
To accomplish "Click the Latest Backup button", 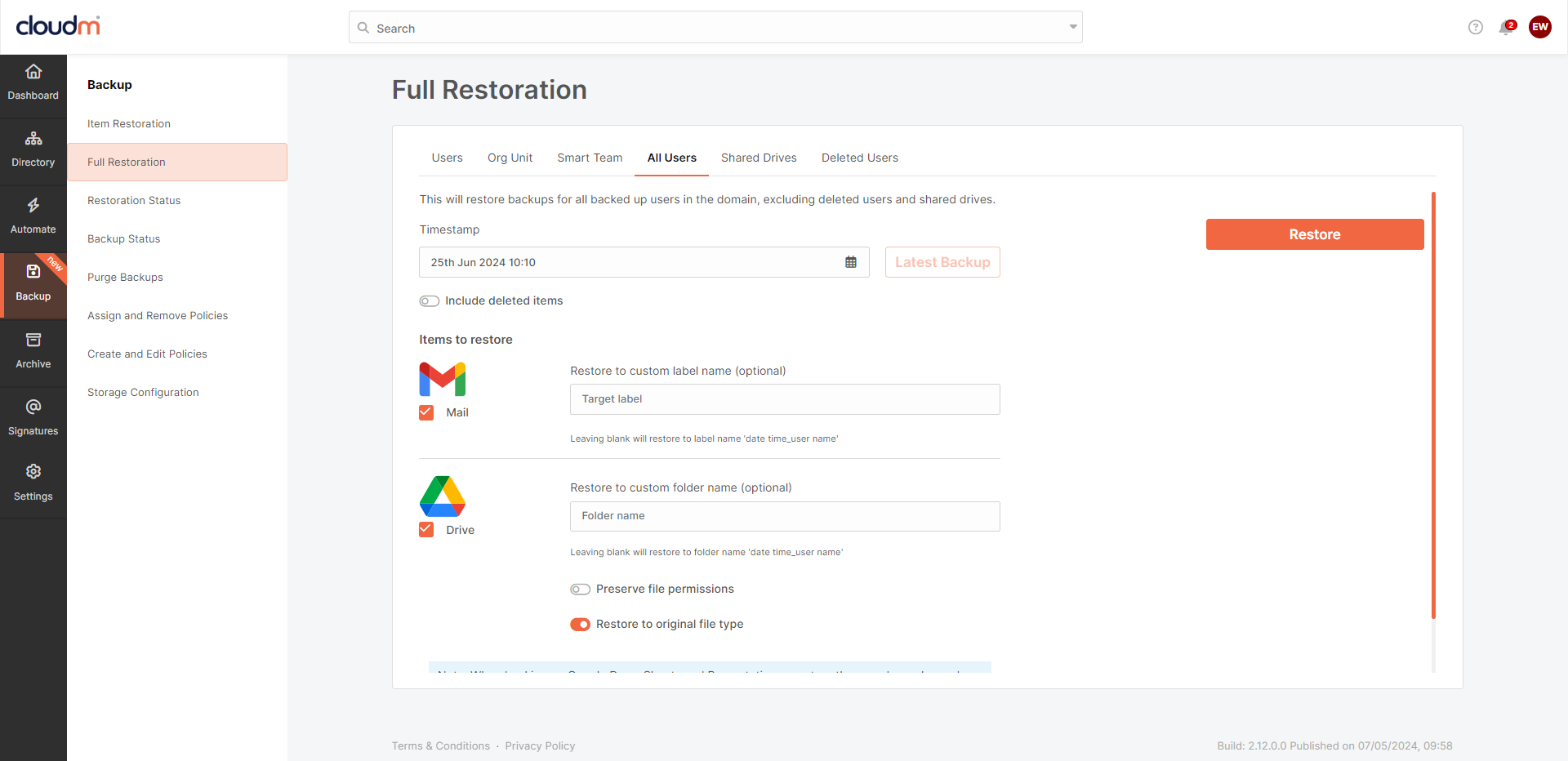I will 942,262.
